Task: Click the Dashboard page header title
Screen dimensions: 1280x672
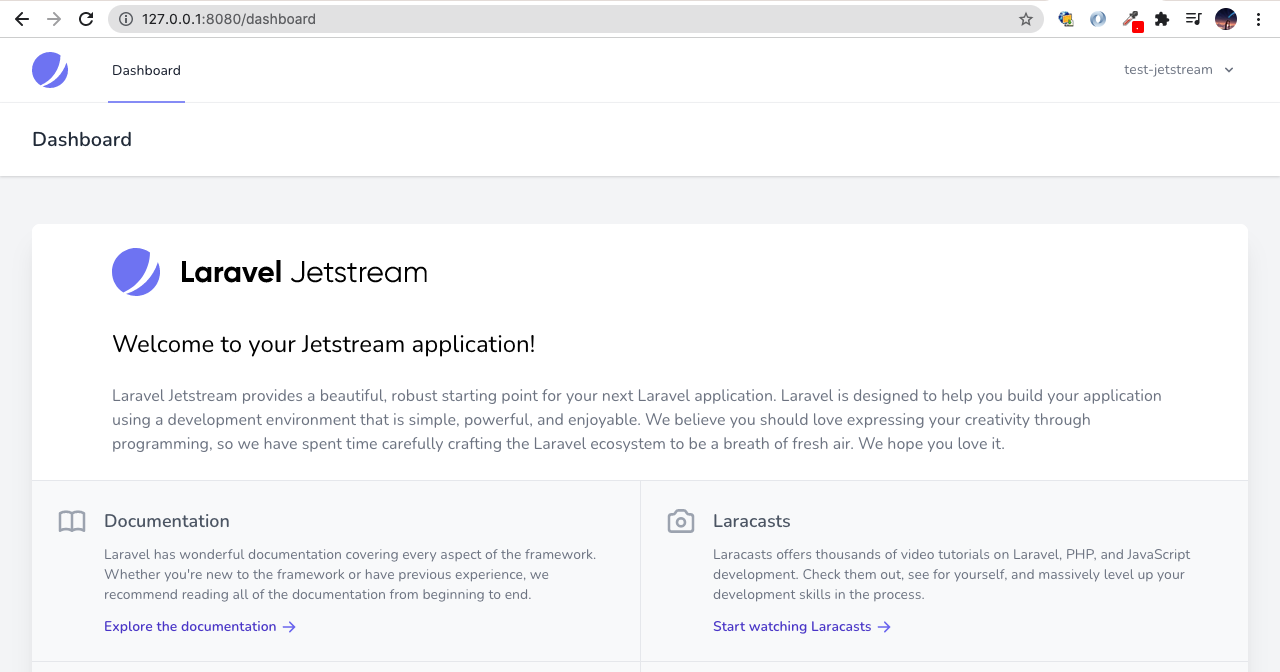Action: click(82, 139)
